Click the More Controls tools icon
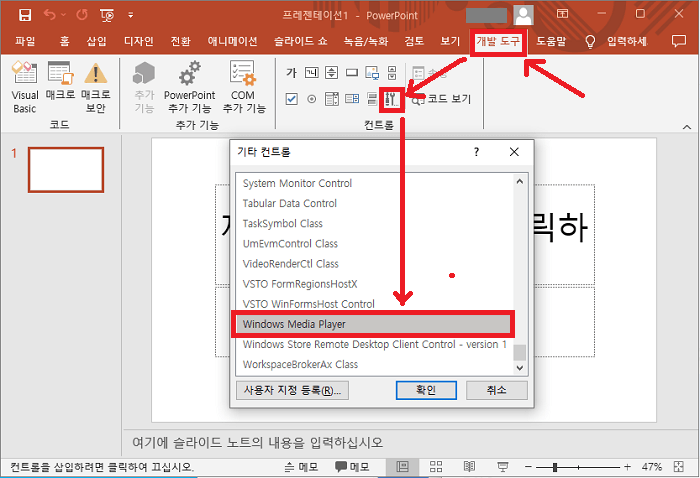This screenshot has width=700, height=478. coord(392,99)
